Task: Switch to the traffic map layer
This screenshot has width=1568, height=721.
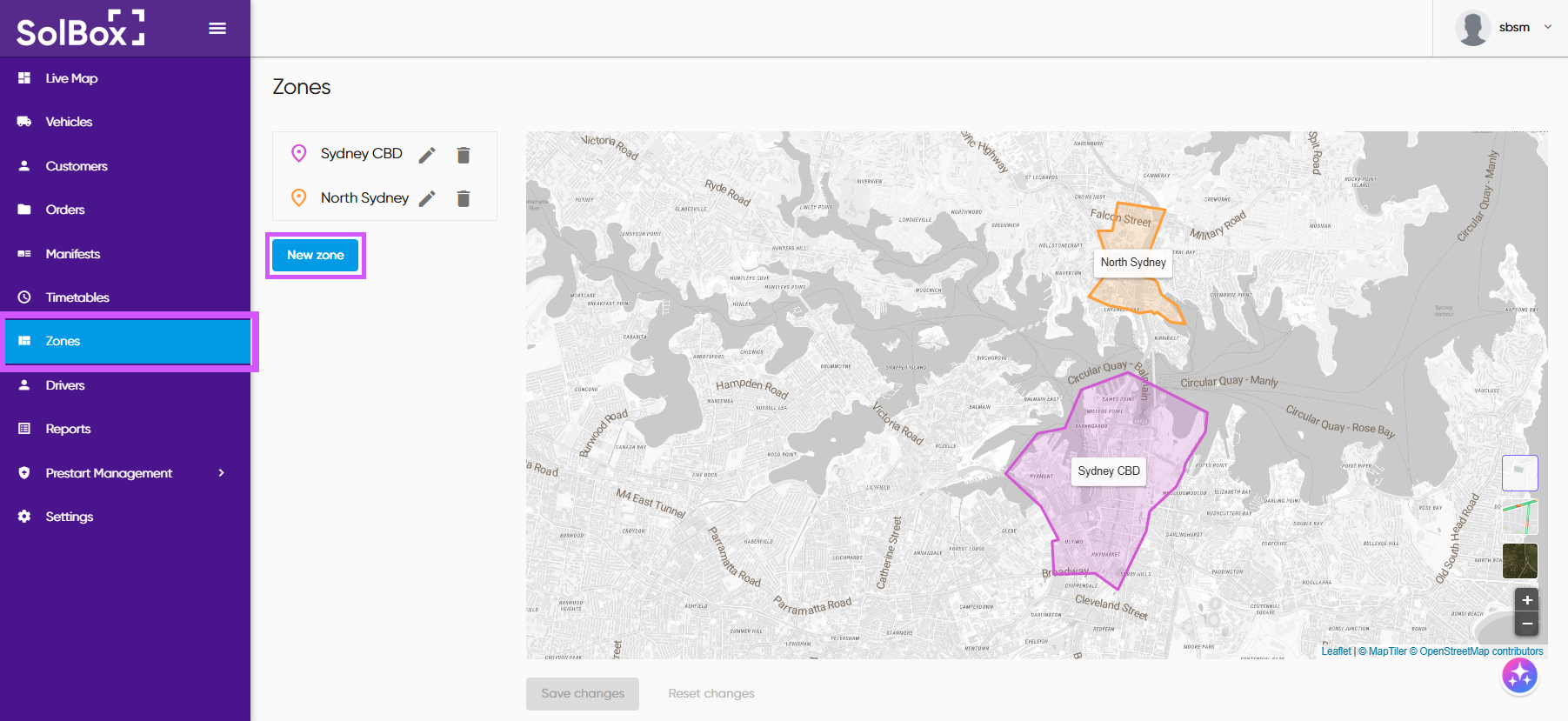Action: point(1519,517)
